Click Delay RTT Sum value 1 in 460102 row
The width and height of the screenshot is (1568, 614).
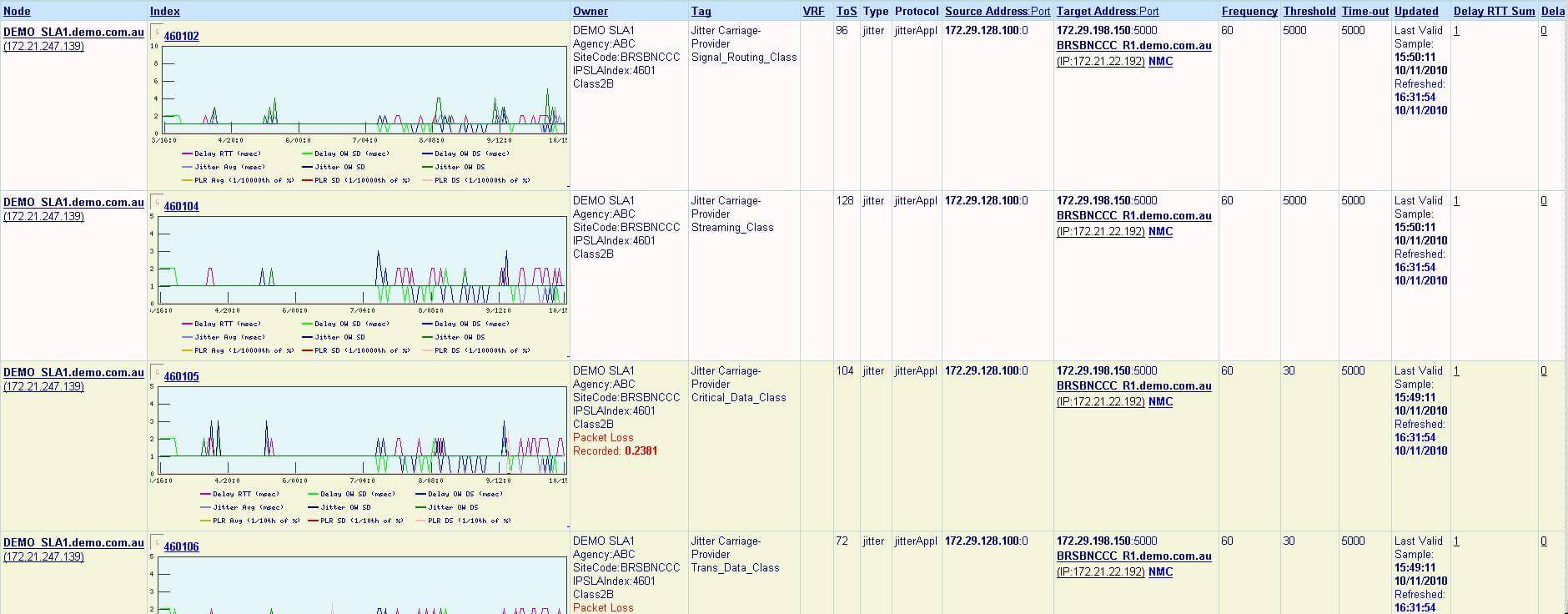(x=1456, y=30)
